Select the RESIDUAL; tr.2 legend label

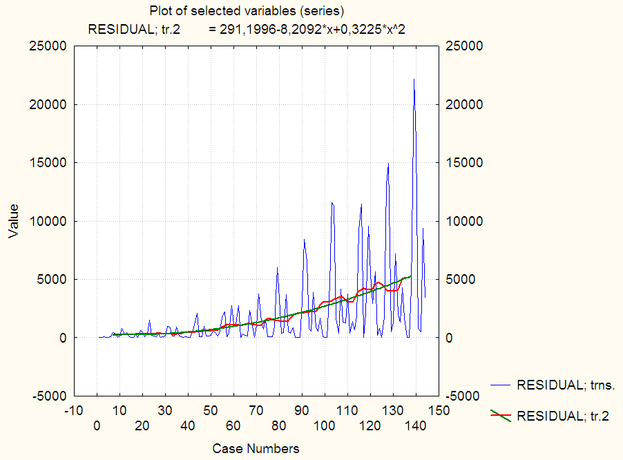point(563,416)
